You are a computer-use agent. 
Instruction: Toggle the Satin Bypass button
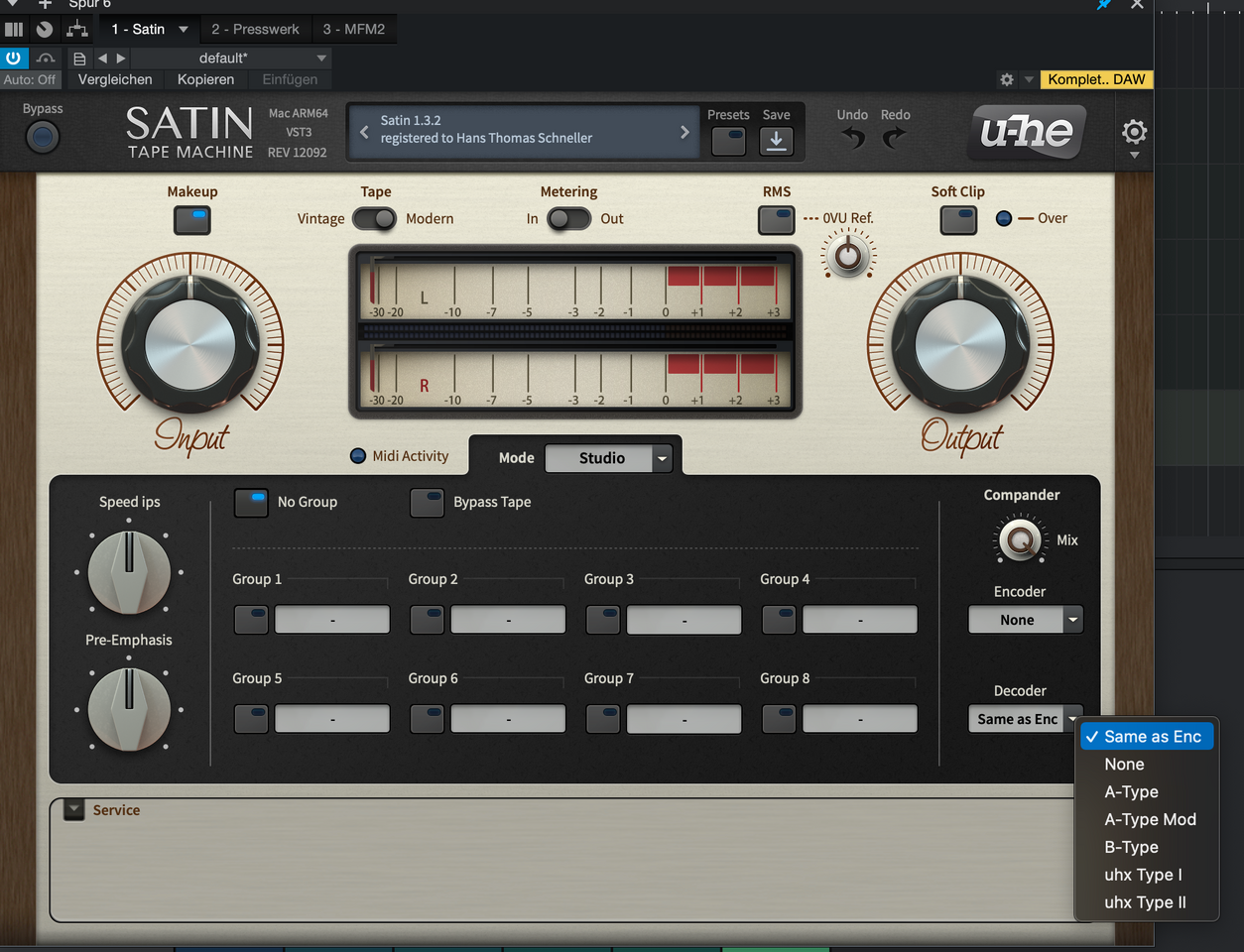click(42, 137)
